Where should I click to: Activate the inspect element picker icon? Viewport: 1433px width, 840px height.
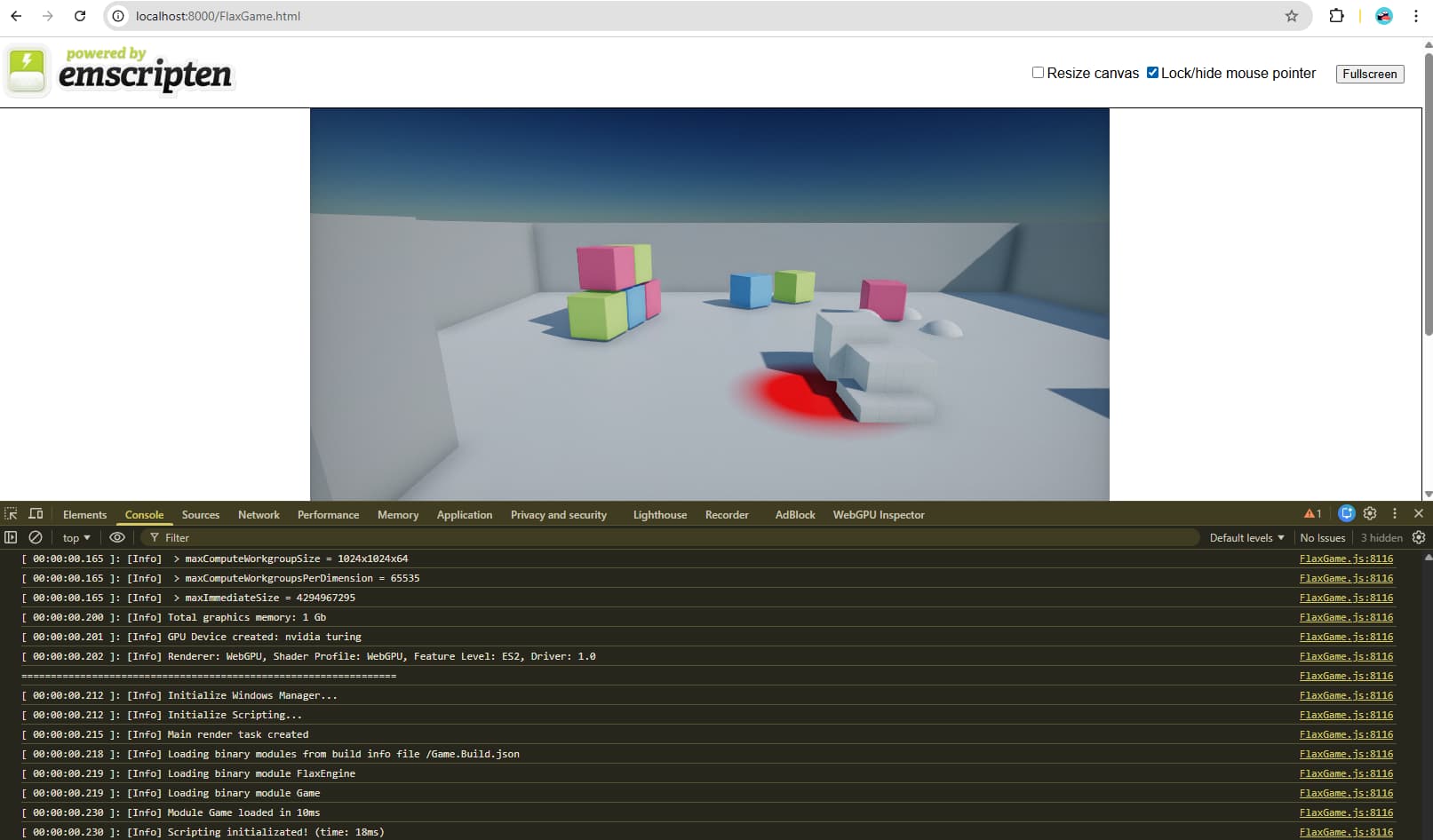point(12,514)
